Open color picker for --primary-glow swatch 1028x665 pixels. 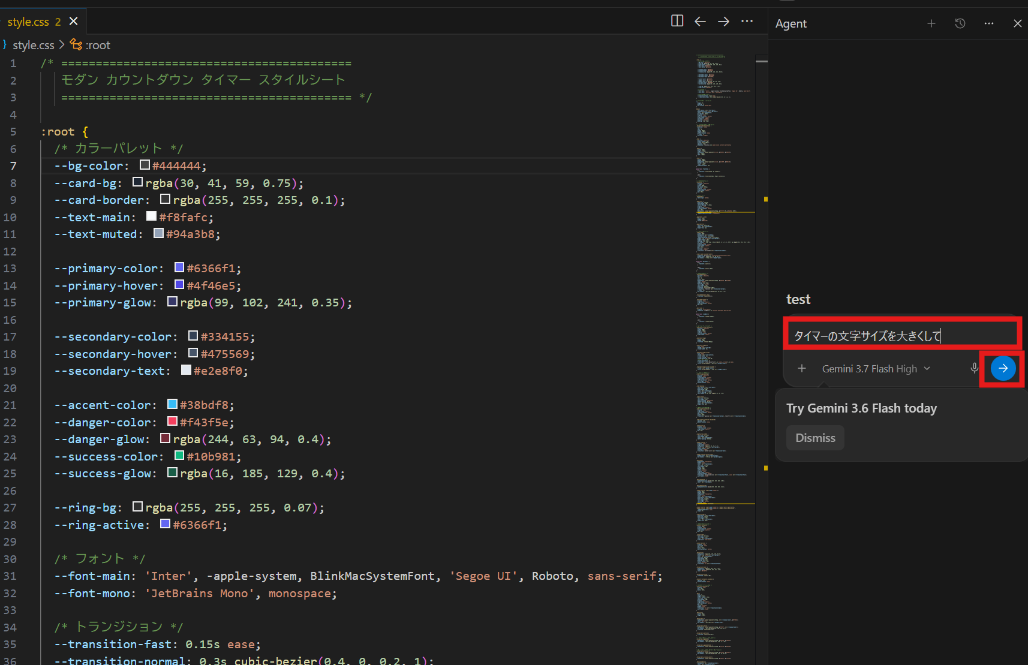172,302
